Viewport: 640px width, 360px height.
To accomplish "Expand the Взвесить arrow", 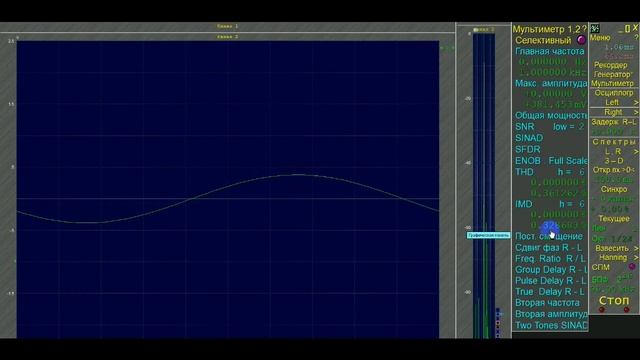I will pos(636,248).
